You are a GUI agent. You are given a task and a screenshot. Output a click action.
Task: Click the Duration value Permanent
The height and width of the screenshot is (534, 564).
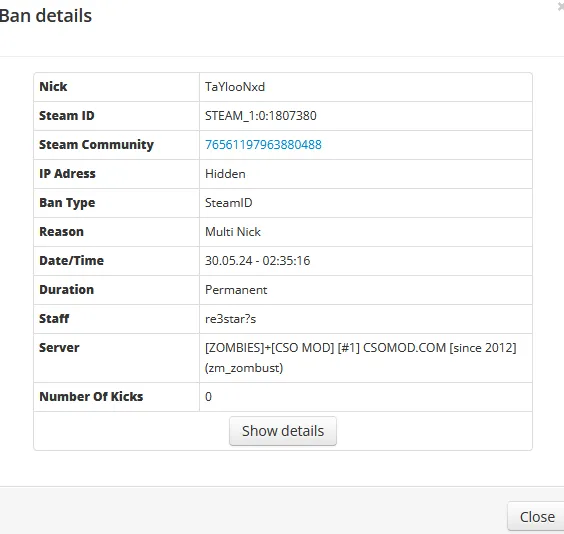[236, 290]
